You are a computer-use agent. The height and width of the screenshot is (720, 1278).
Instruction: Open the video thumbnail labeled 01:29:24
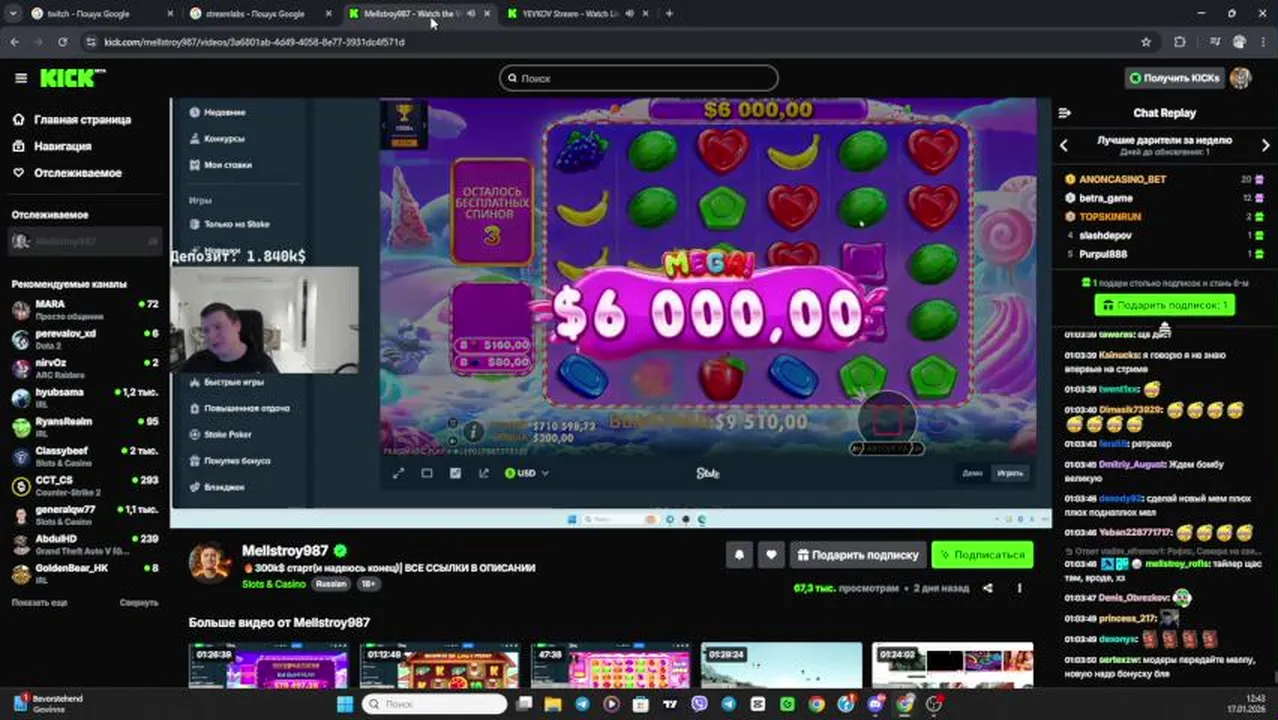pyautogui.click(x=781, y=666)
